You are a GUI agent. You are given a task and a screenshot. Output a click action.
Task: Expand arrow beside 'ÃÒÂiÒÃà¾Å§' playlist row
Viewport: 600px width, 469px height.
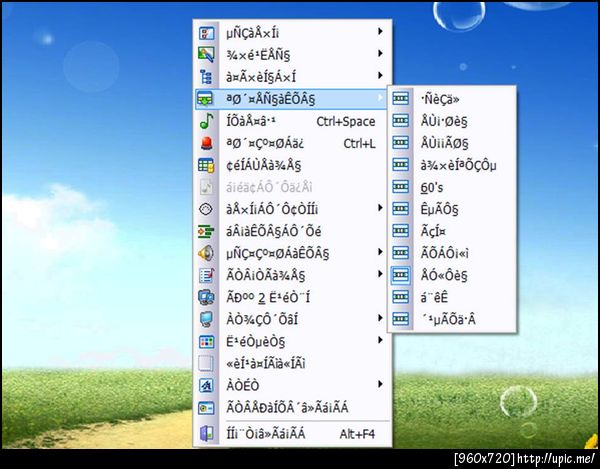(x=380, y=274)
